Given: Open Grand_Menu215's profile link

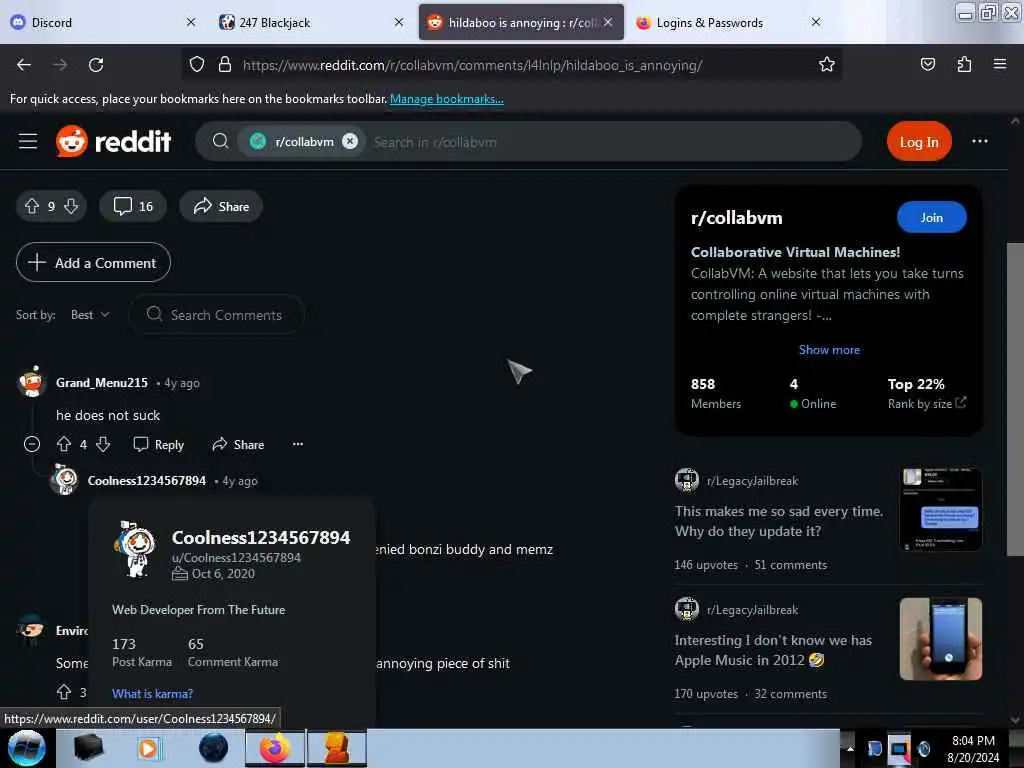Looking at the screenshot, I should (102, 383).
